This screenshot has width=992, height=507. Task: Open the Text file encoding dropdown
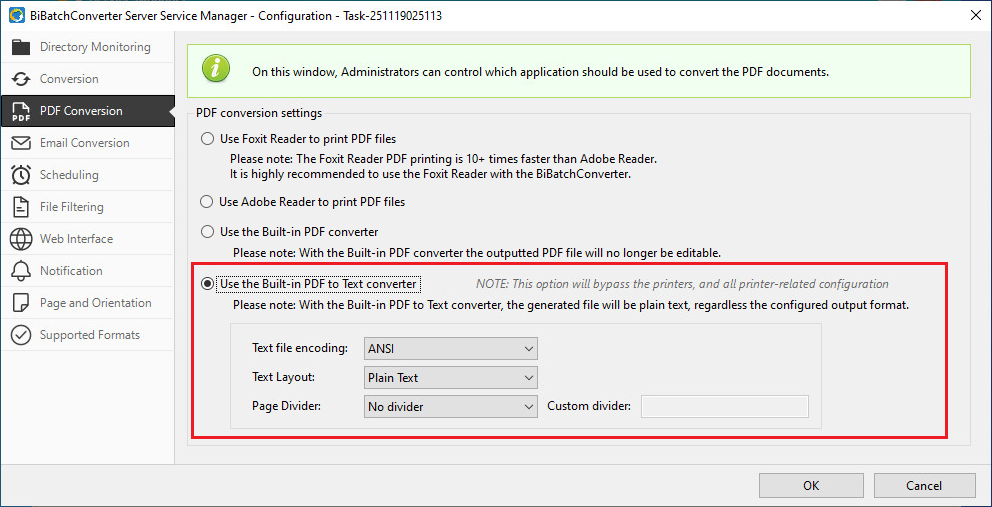pos(451,349)
